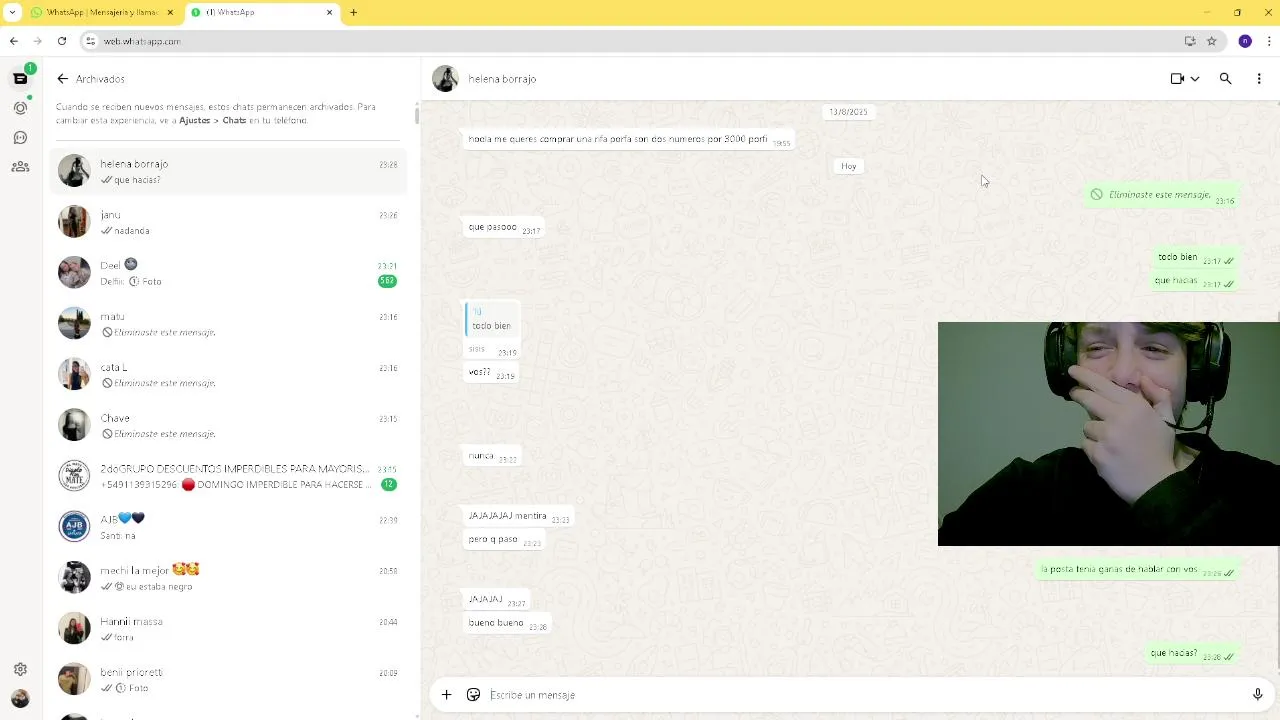
Task: Open own profile picture in sidebar
Action: coord(20,699)
